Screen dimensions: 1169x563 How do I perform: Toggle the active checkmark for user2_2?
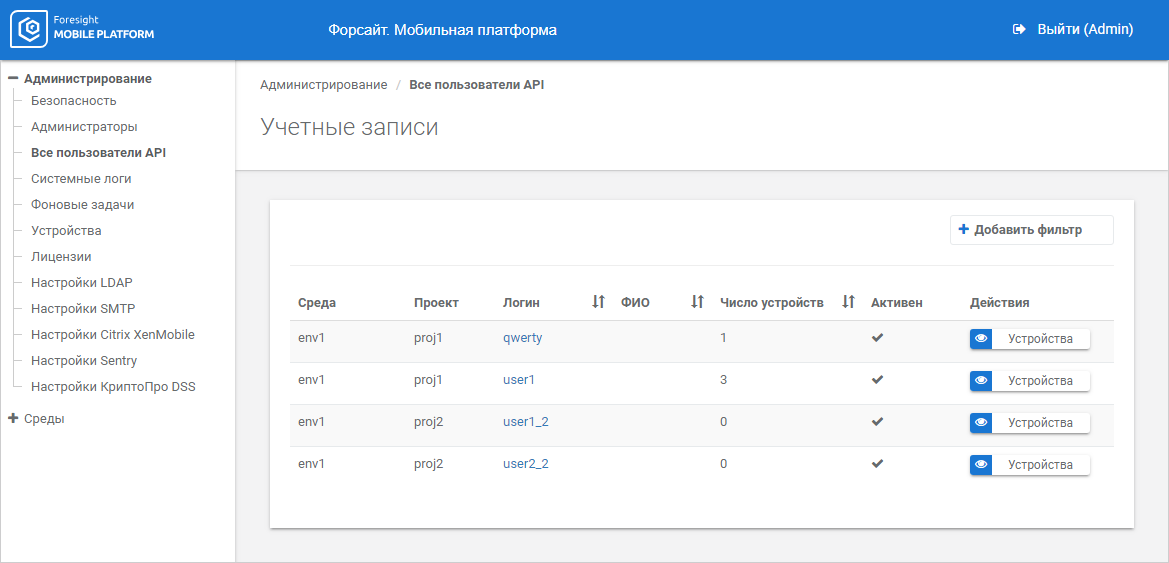point(877,464)
